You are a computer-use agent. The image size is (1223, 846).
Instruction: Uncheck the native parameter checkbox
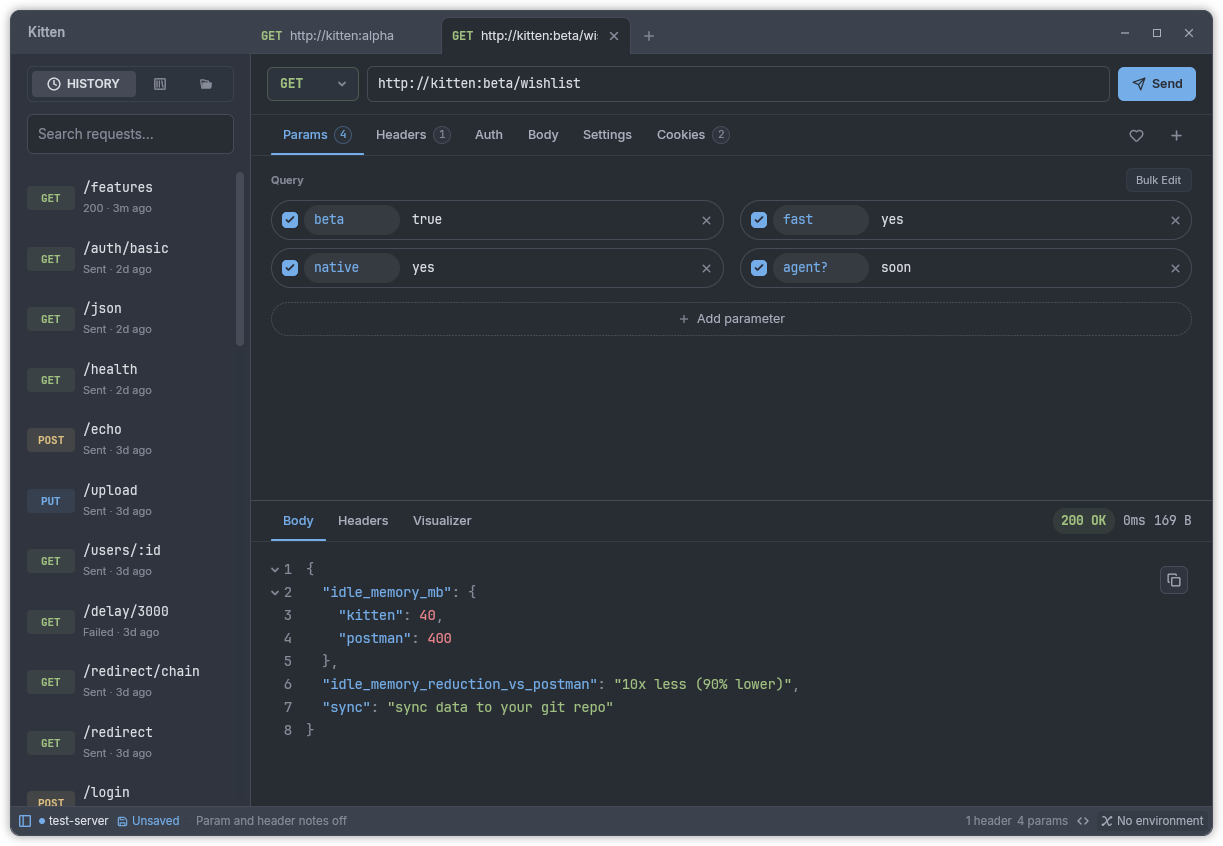click(x=290, y=268)
